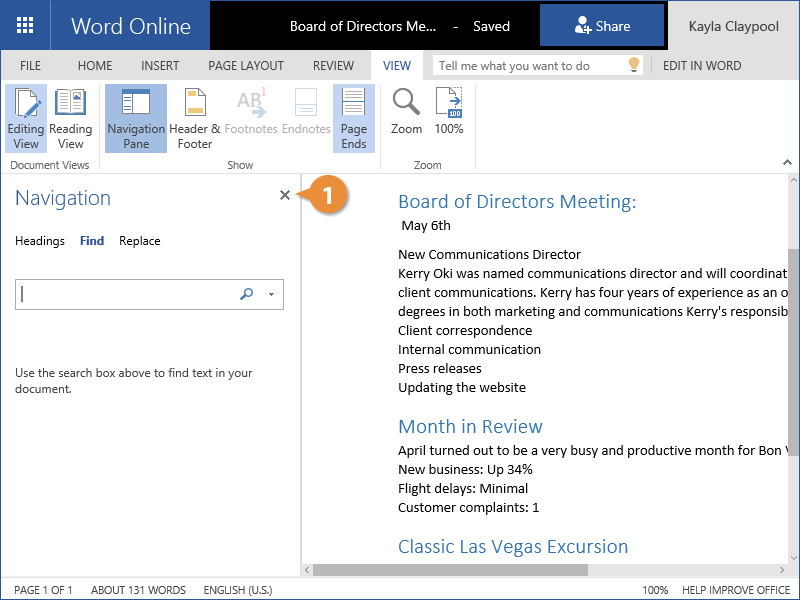Viewport: 800px width, 600px height.
Task: Click the search magnifier in Navigation box
Action: [x=247, y=294]
